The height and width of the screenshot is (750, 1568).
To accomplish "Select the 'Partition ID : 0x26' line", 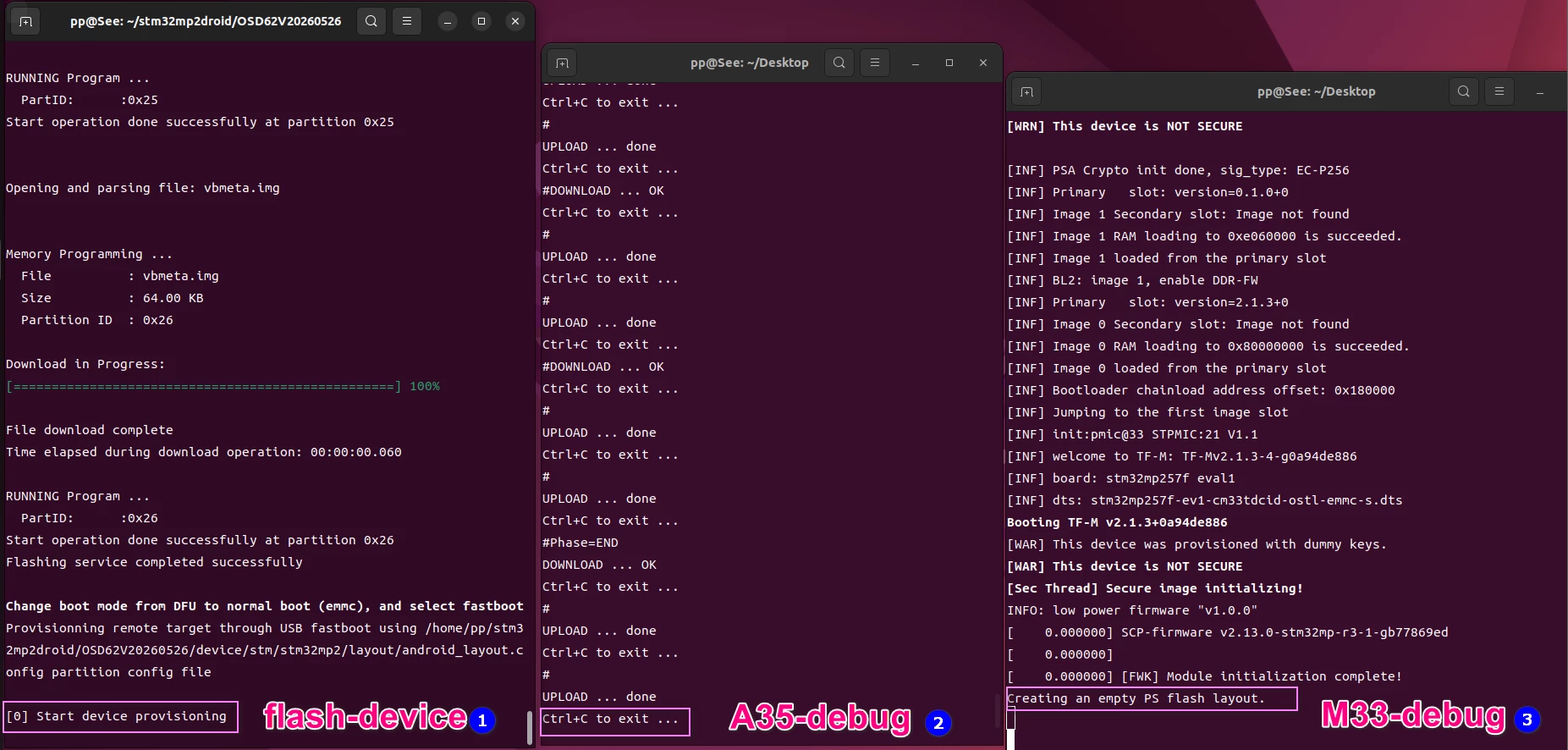I will point(96,320).
